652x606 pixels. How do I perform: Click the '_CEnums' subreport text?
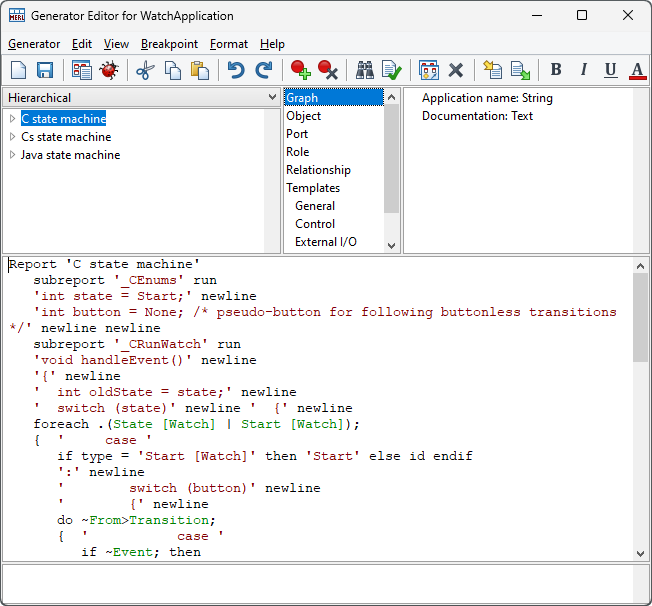click(149, 280)
